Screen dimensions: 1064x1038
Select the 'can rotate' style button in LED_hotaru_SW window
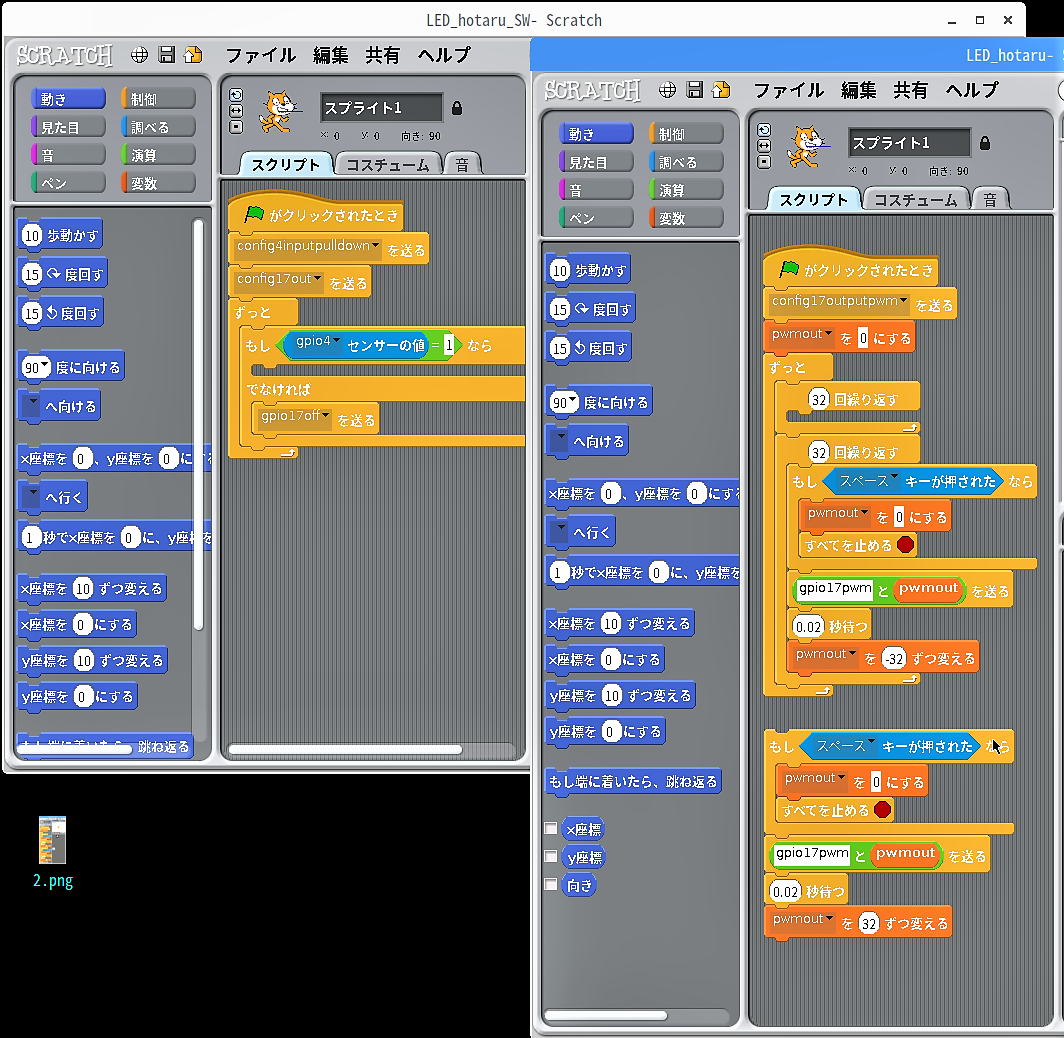236,95
